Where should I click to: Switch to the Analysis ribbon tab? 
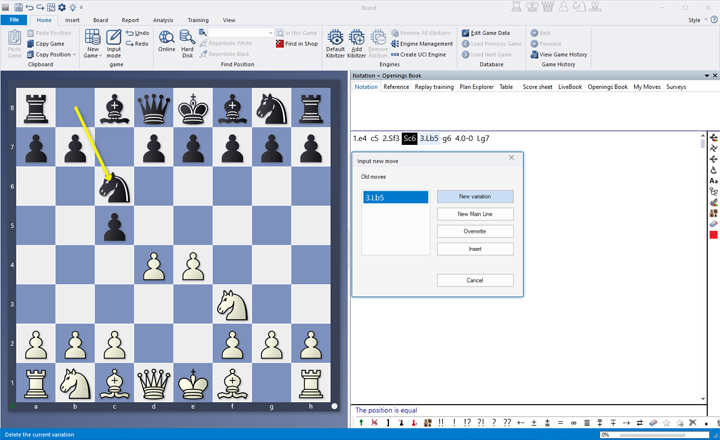pyautogui.click(x=163, y=19)
